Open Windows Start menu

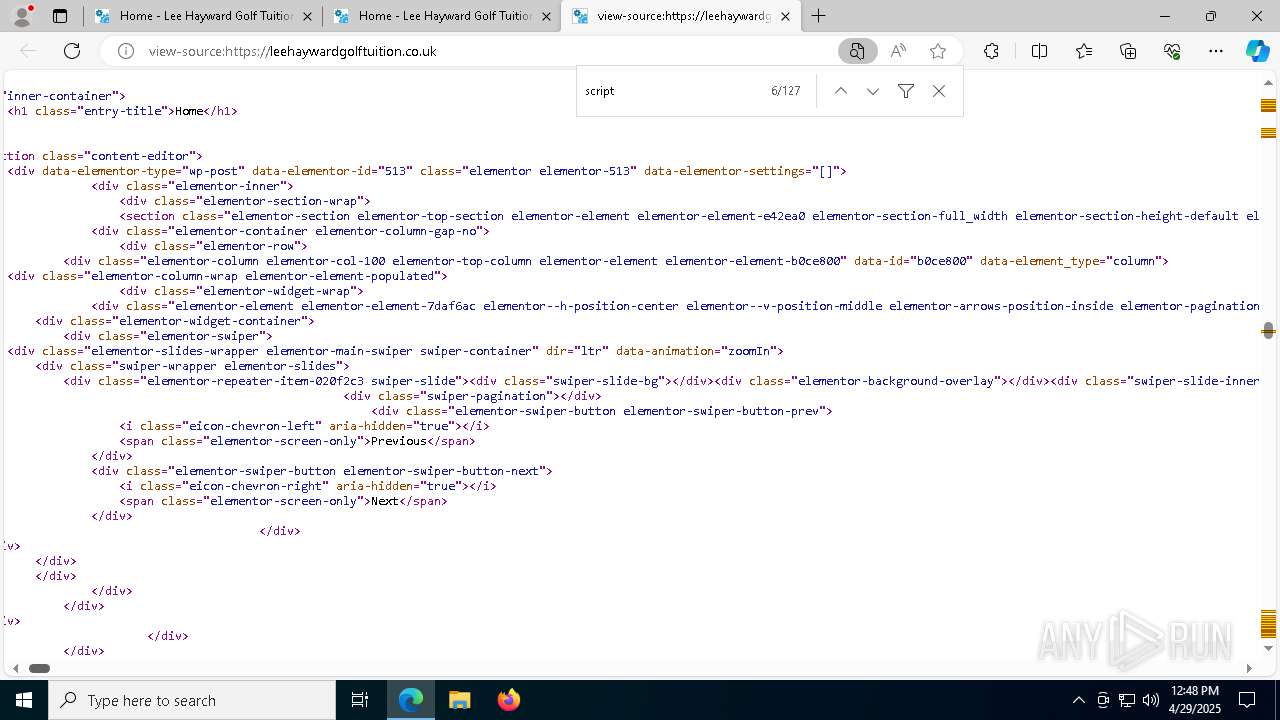pos(24,700)
